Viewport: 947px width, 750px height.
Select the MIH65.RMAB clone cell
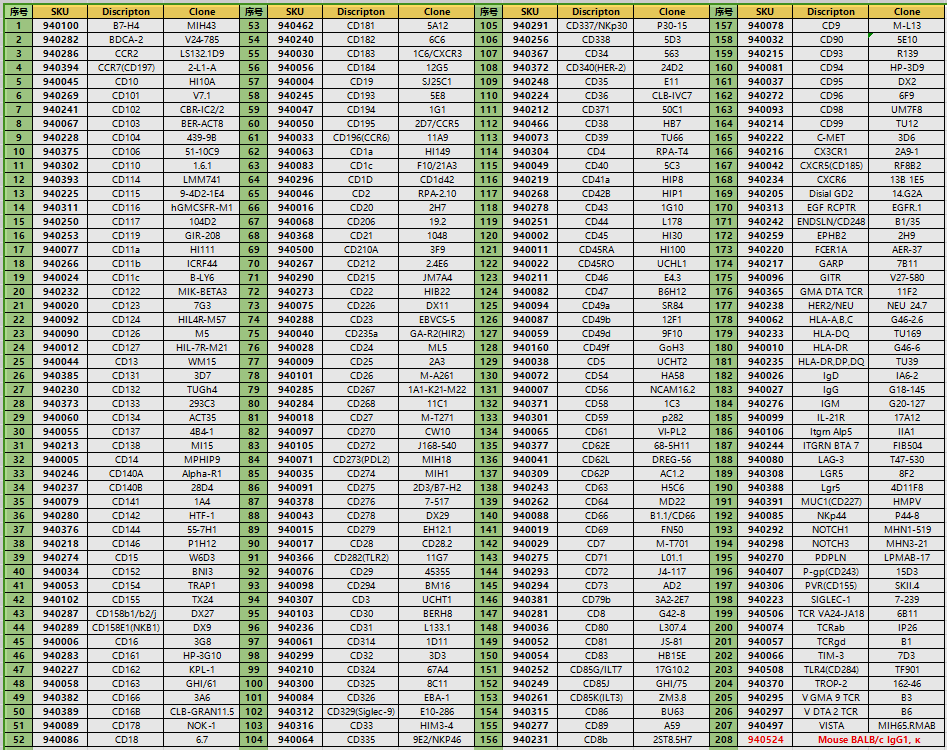tap(906, 727)
